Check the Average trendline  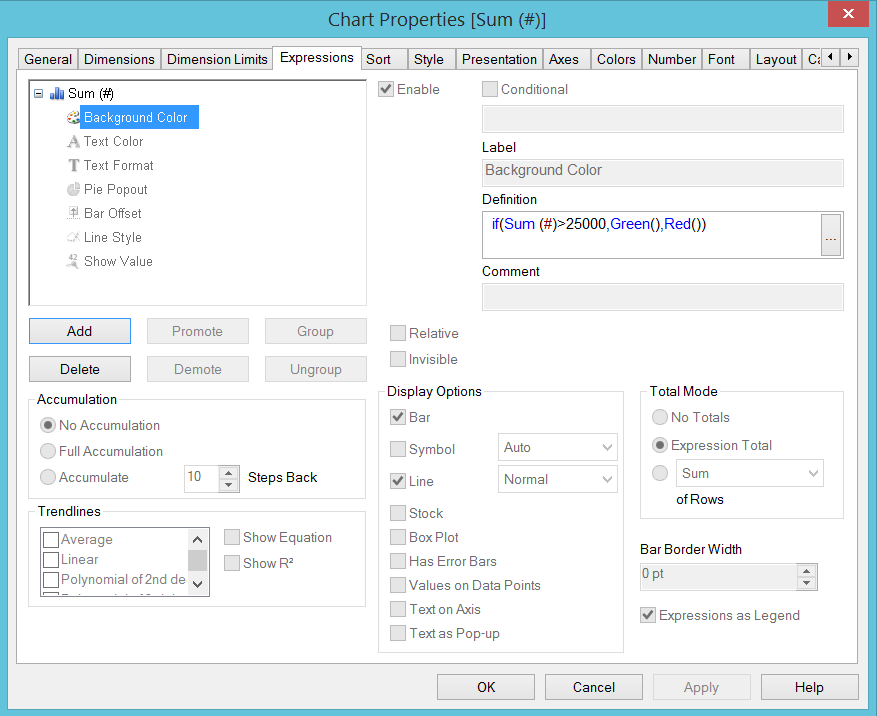[51, 540]
